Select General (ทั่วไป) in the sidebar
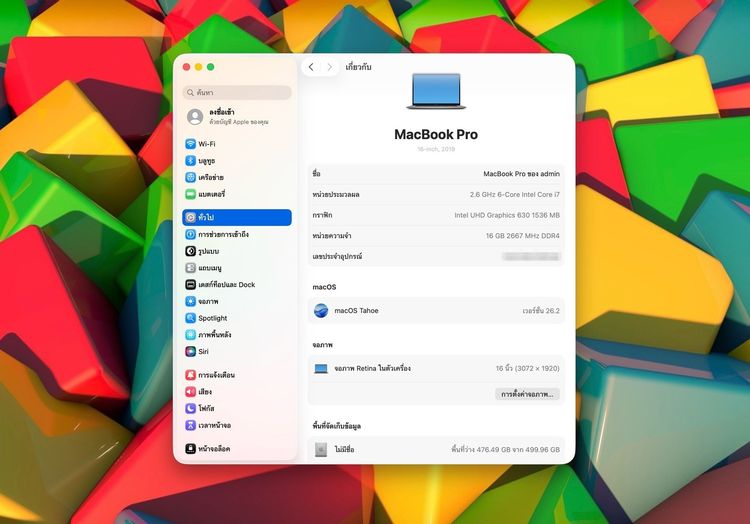Viewport: 750px width, 524px height. point(237,217)
